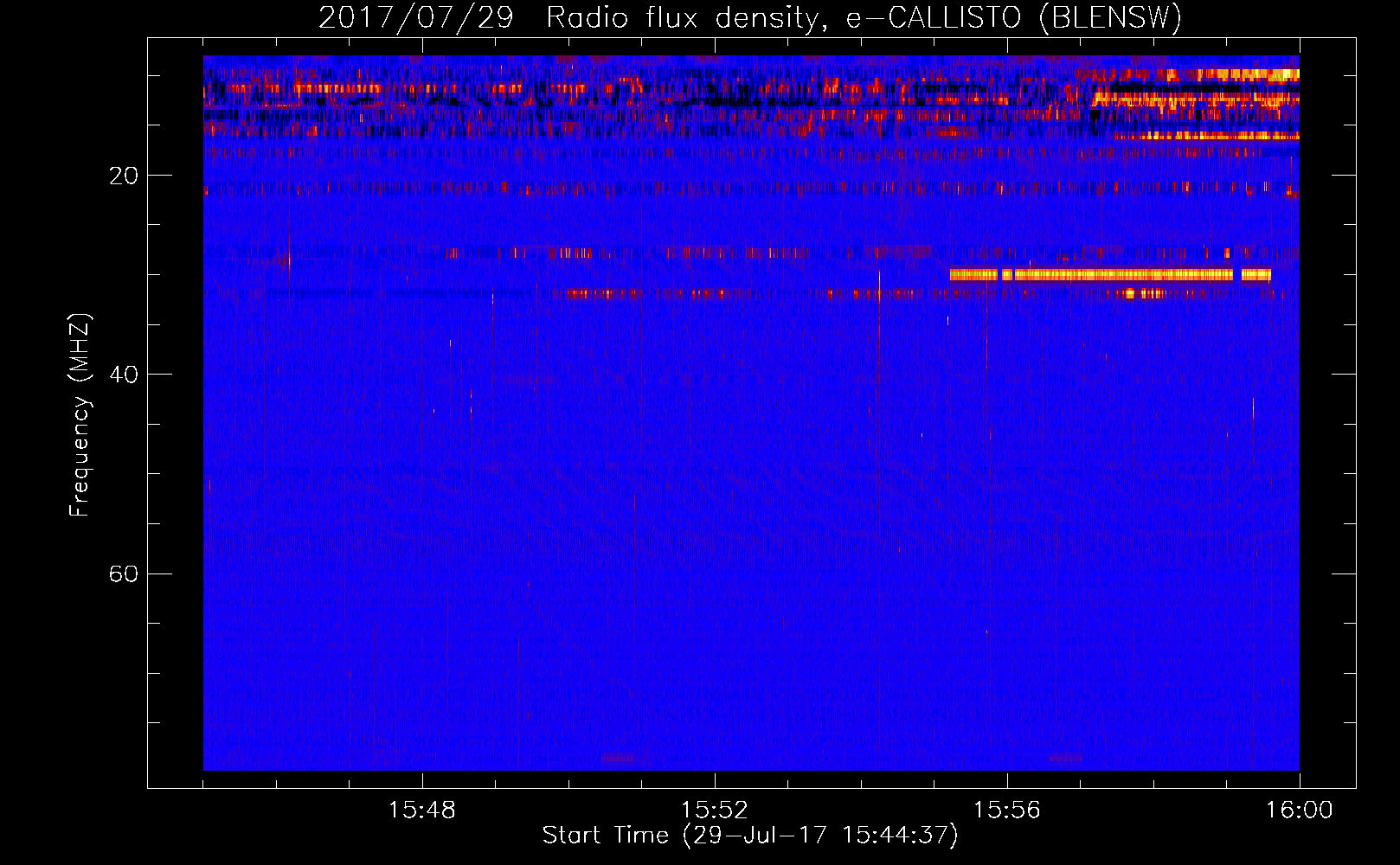Click the 15:56 time tick label

(1007, 811)
